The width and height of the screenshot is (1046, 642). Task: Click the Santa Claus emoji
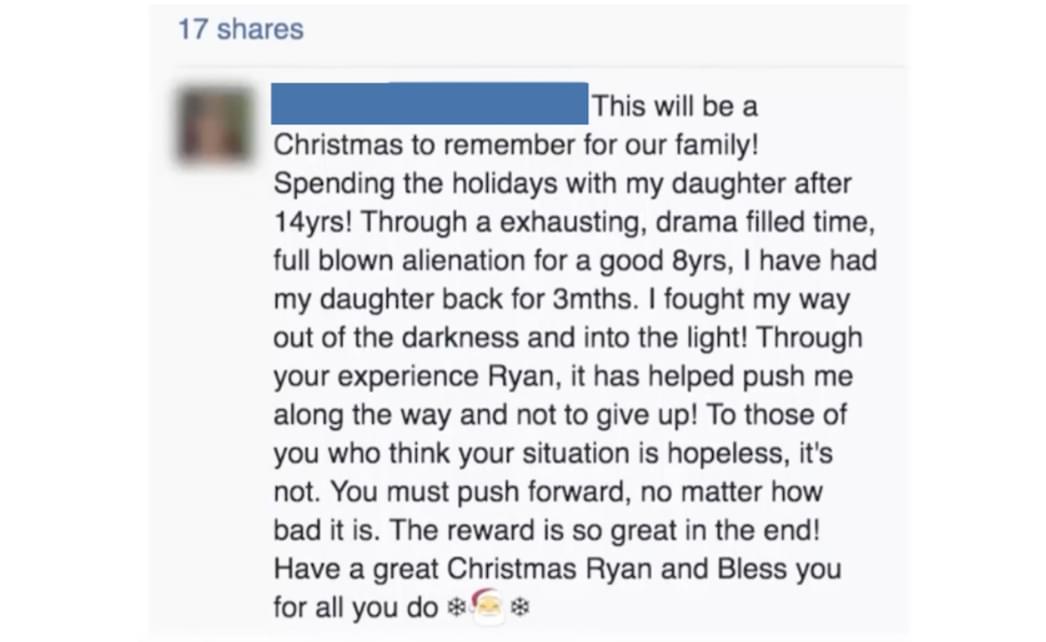(488, 607)
